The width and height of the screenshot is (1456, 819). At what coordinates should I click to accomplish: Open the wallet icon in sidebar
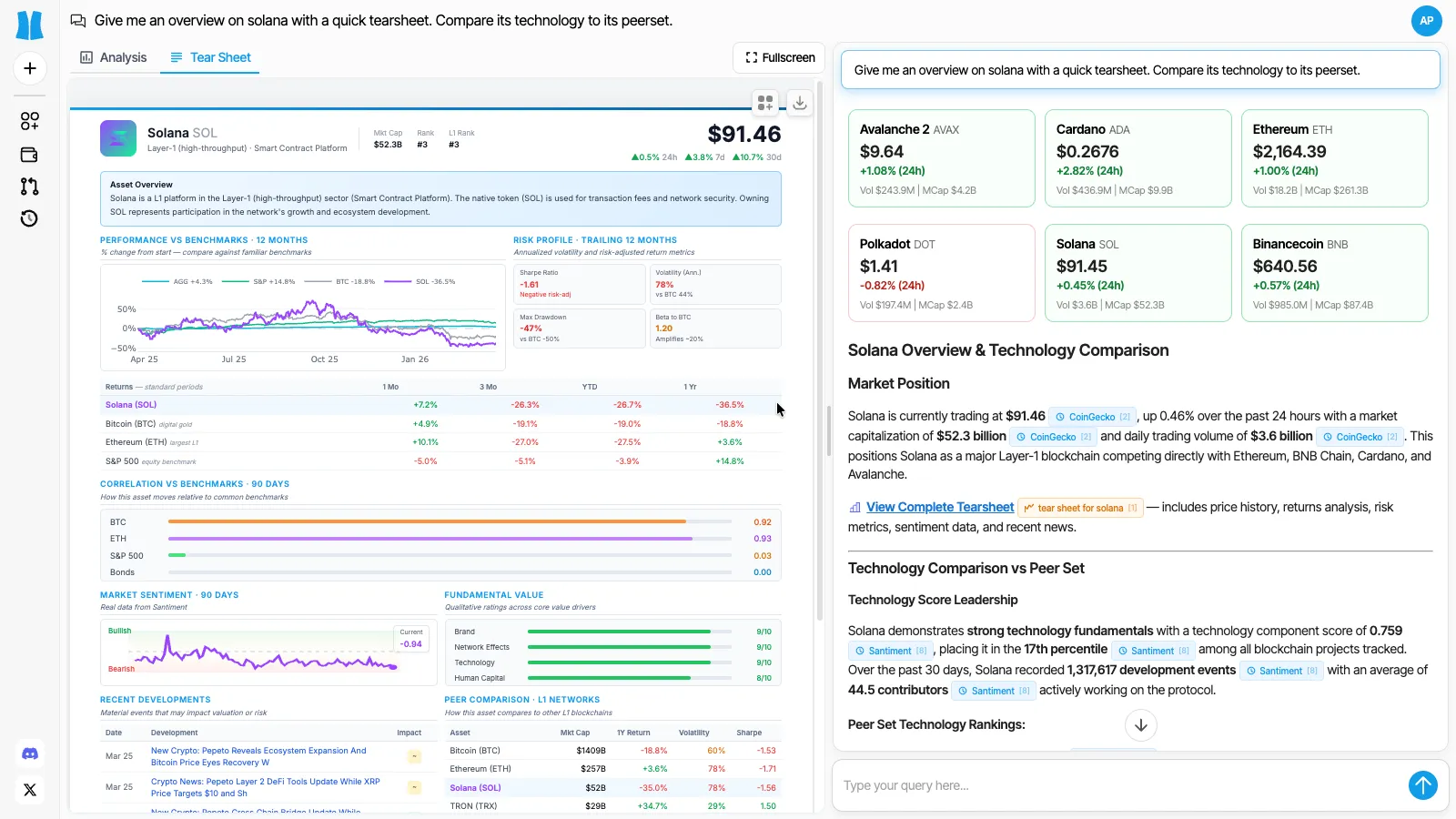tap(30, 155)
